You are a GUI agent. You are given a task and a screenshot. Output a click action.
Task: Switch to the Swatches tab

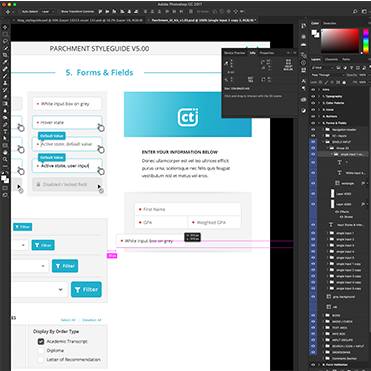[x=330, y=23]
